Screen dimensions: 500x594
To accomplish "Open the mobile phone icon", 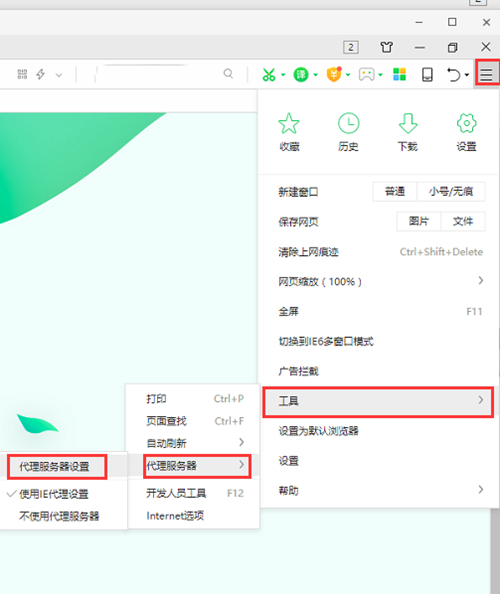I will (427, 75).
